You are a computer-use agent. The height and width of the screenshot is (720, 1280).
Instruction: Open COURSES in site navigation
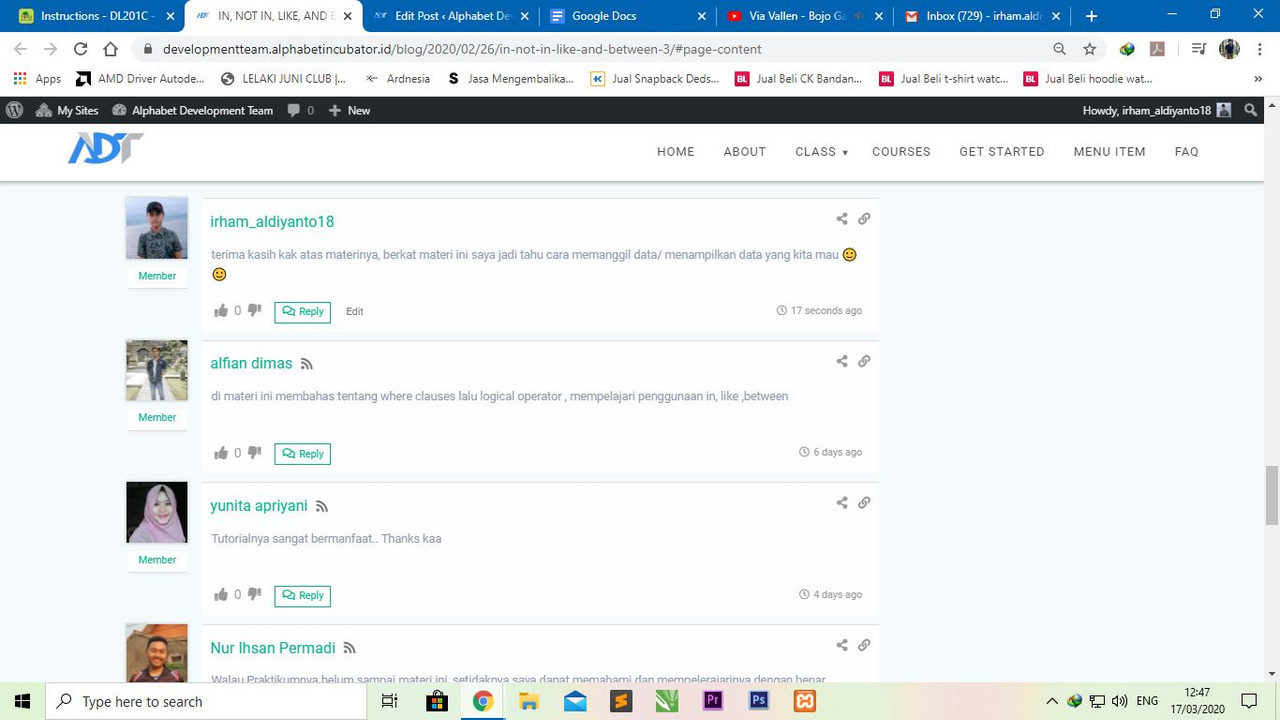[901, 152]
